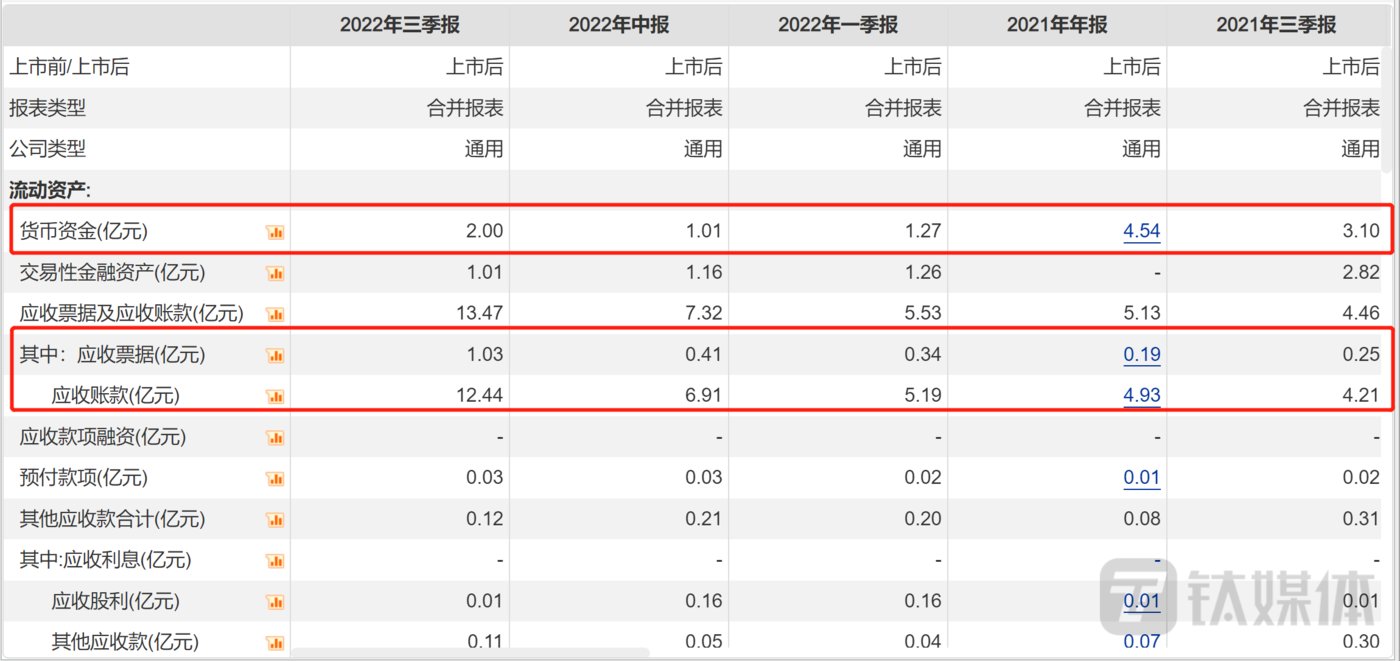Screen dimensions: 1400x661
Task: Click chart icon for 应收账款 row
Action: tap(275, 396)
